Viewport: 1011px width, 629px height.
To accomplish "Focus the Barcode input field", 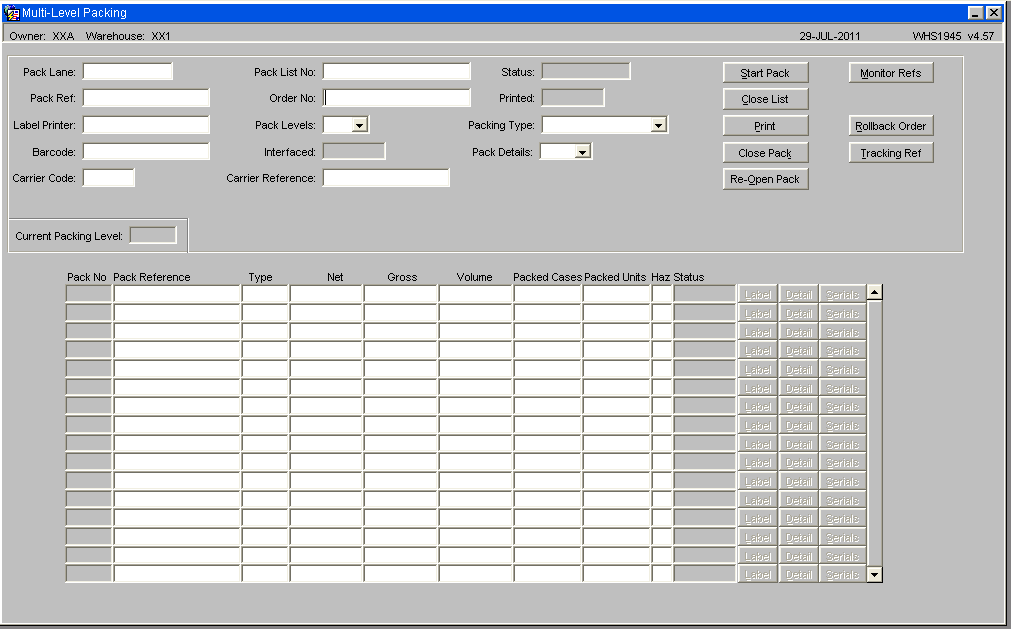I will pyautogui.click(x=146, y=151).
